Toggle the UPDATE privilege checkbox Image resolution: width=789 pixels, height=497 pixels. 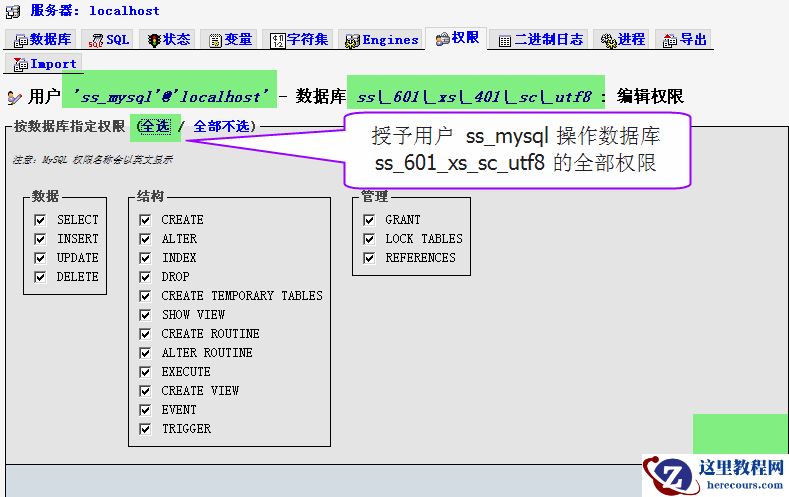coord(40,258)
